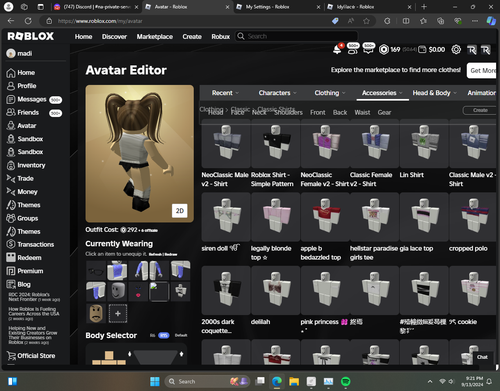Open the notifications bell icon
This screenshot has height=391, width=500.
tap(337, 50)
